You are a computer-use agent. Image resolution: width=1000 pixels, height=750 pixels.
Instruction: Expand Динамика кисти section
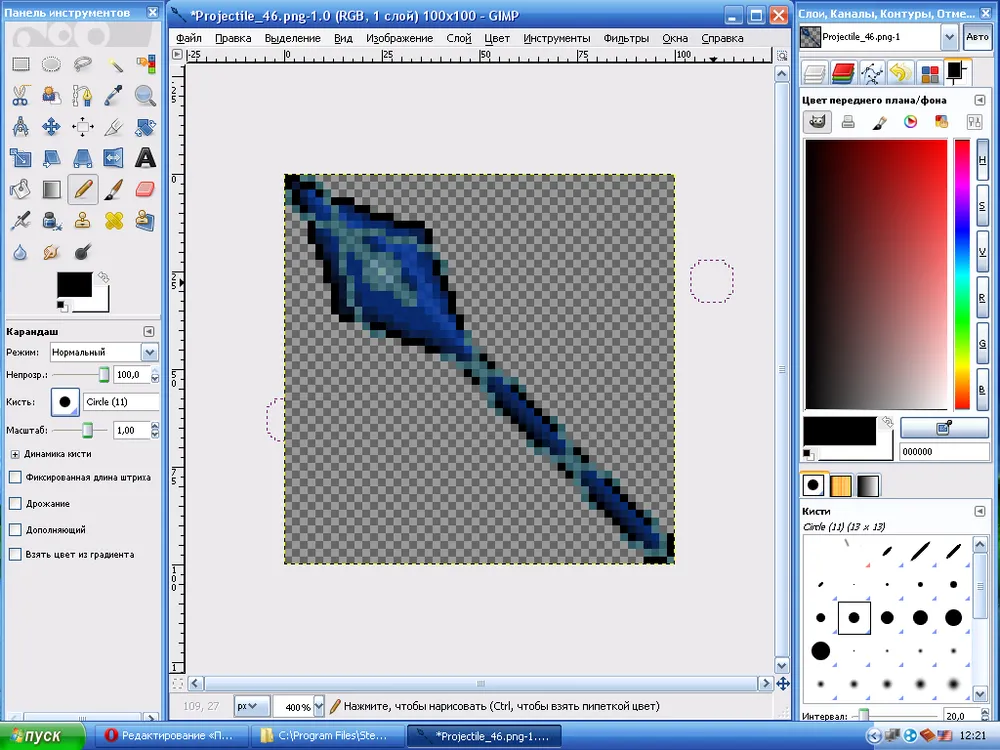pos(15,454)
